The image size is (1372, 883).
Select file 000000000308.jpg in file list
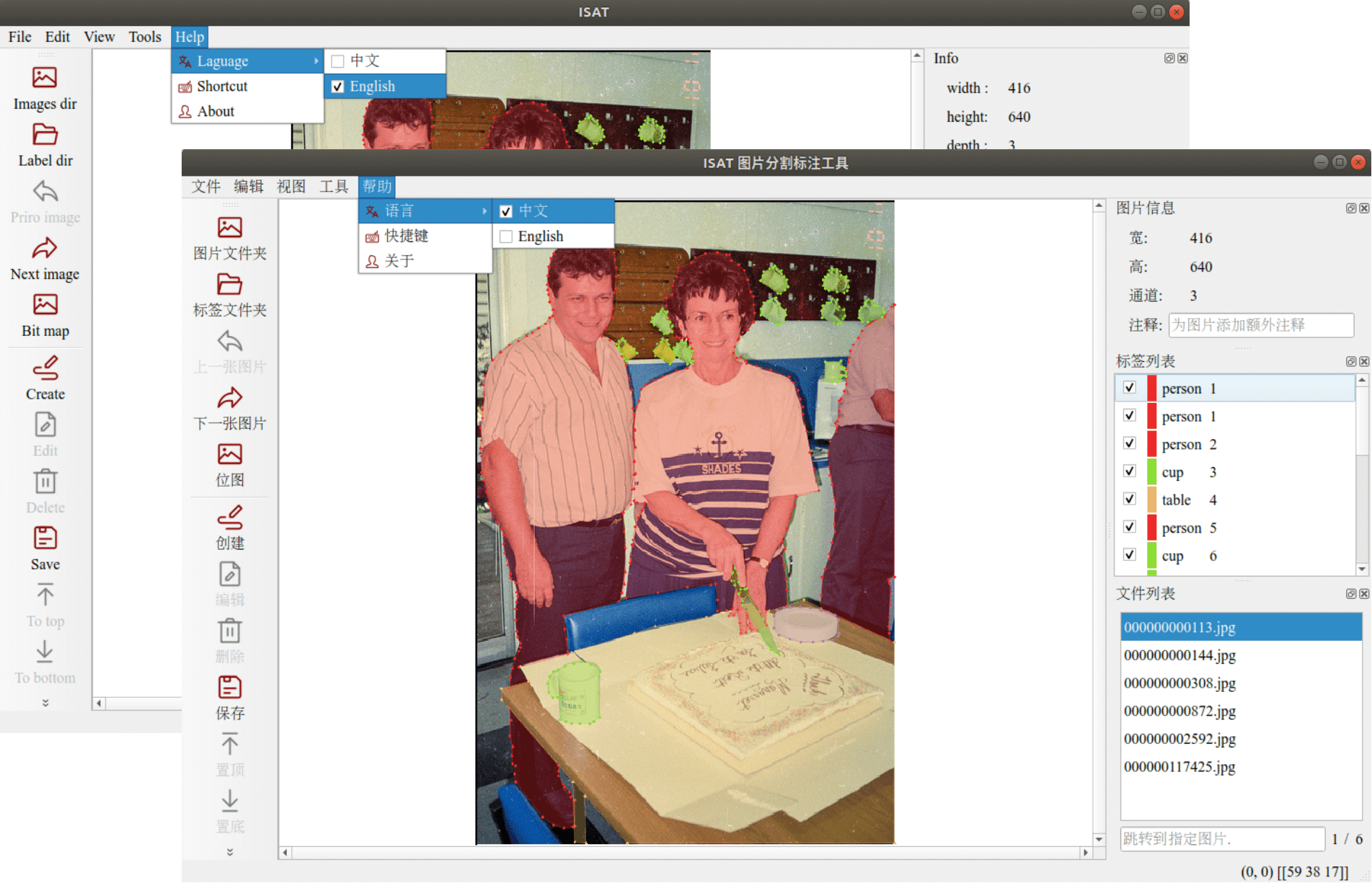tap(1180, 683)
